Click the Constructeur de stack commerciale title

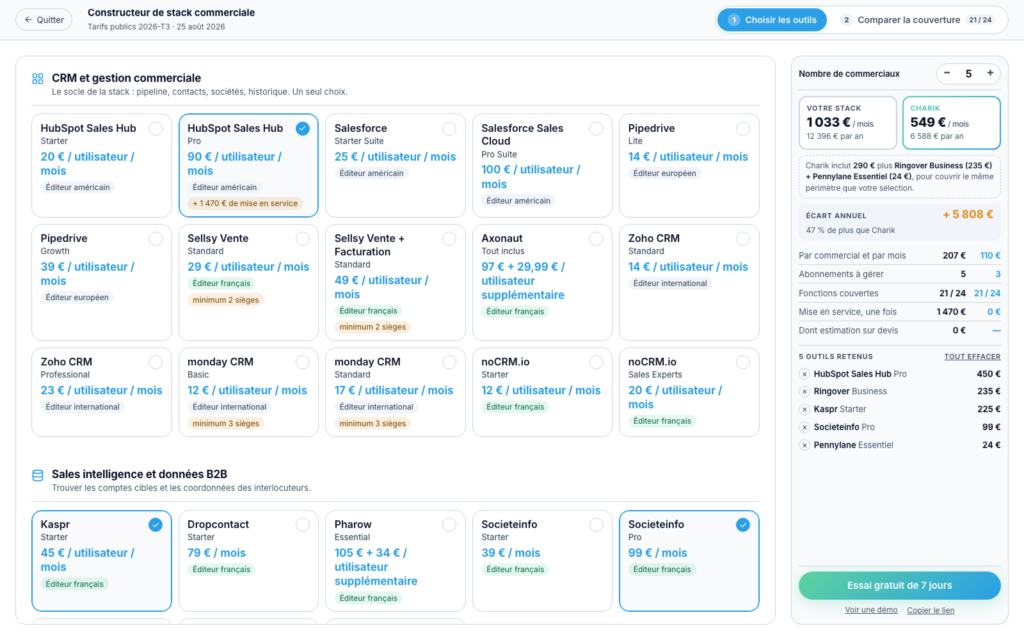point(171,12)
